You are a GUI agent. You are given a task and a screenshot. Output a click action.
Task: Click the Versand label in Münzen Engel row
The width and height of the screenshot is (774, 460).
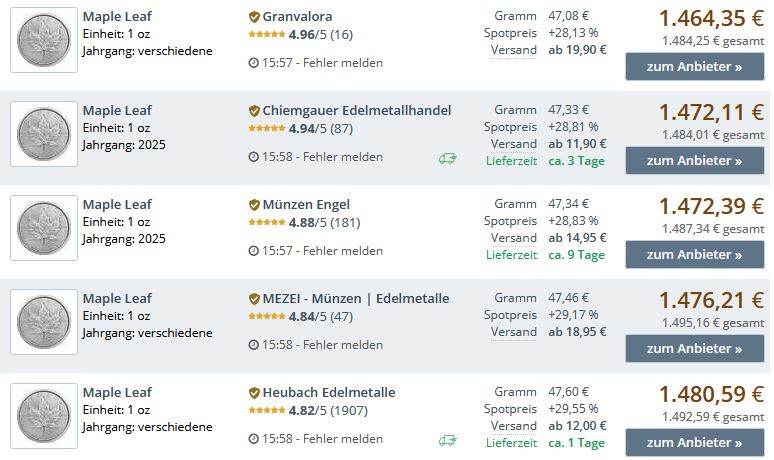pyautogui.click(x=514, y=238)
